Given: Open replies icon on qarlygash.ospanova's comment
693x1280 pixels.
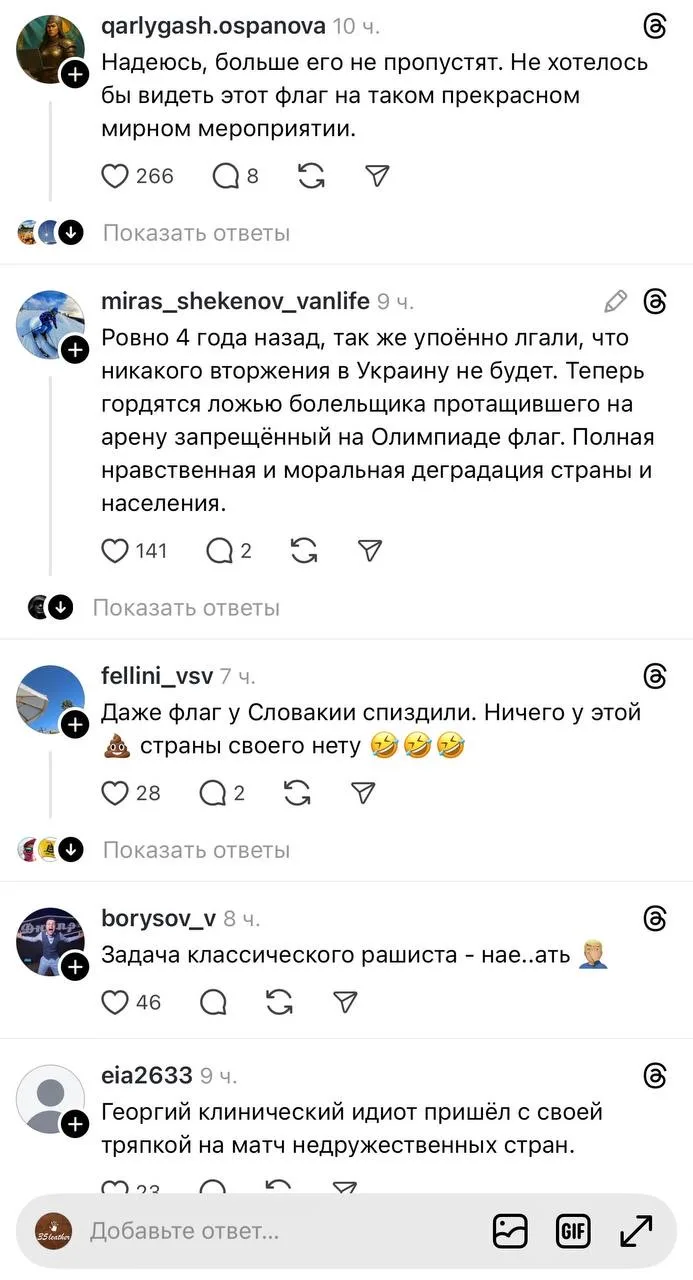Looking at the screenshot, I should point(226,176).
